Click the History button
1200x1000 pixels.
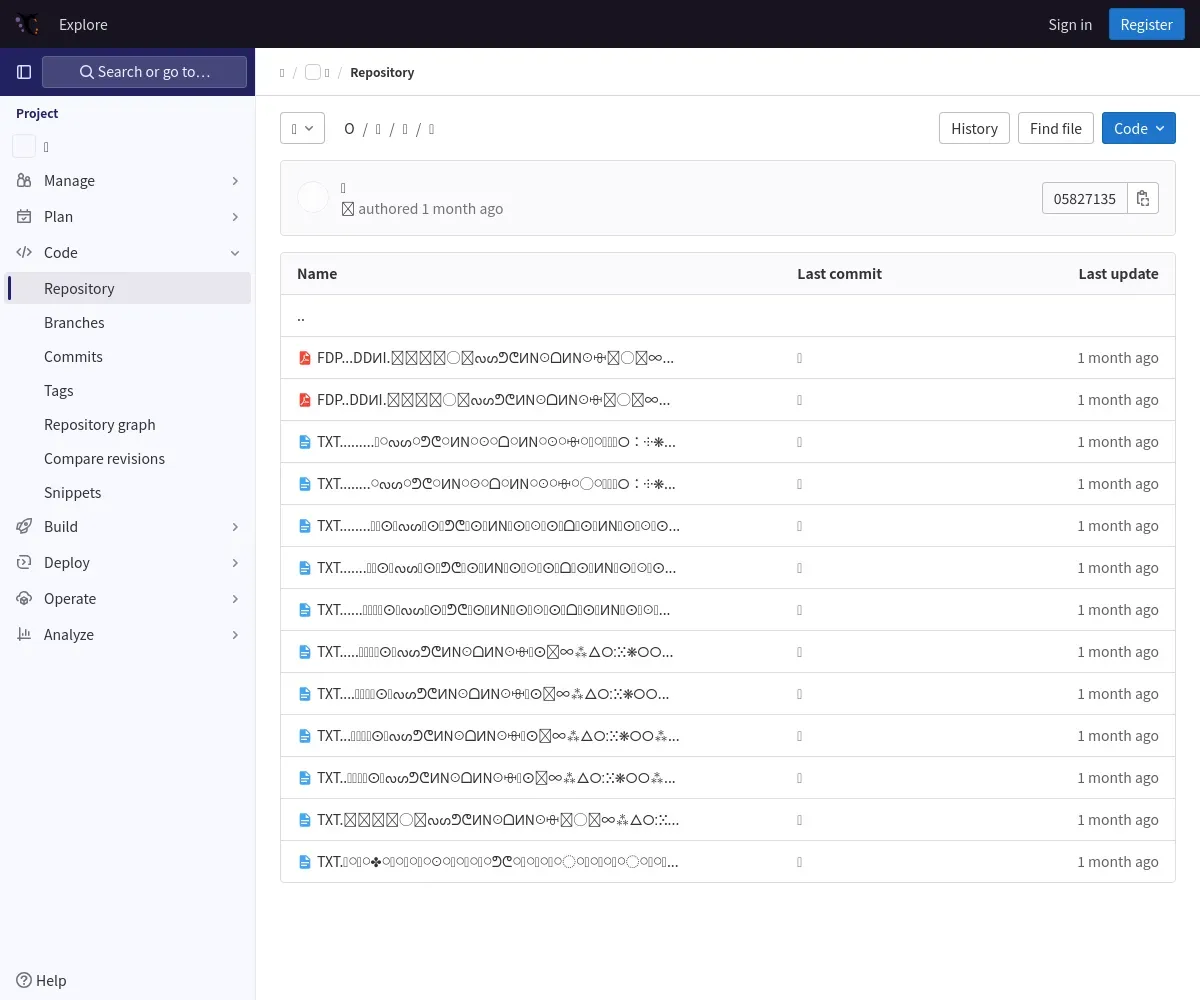click(x=974, y=128)
